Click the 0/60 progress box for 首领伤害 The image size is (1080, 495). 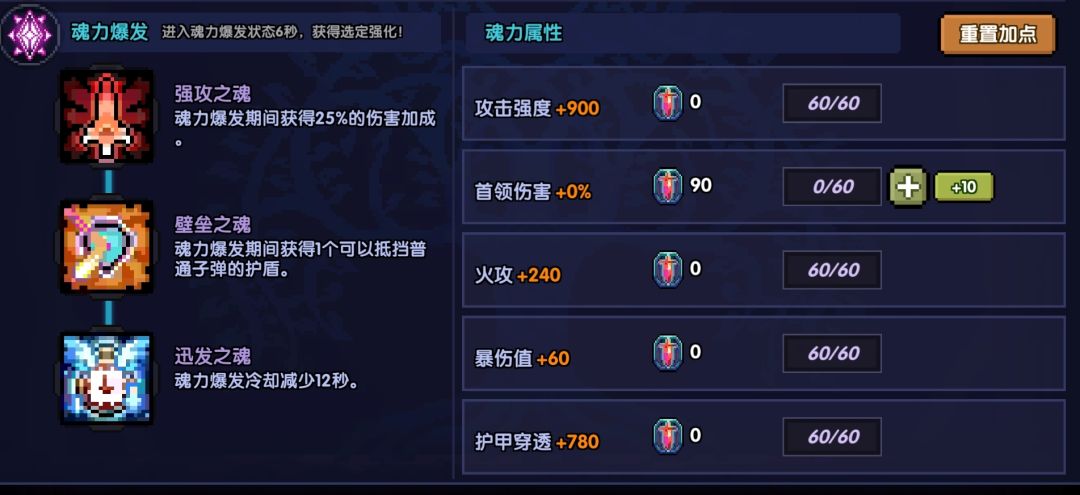tap(832, 187)
